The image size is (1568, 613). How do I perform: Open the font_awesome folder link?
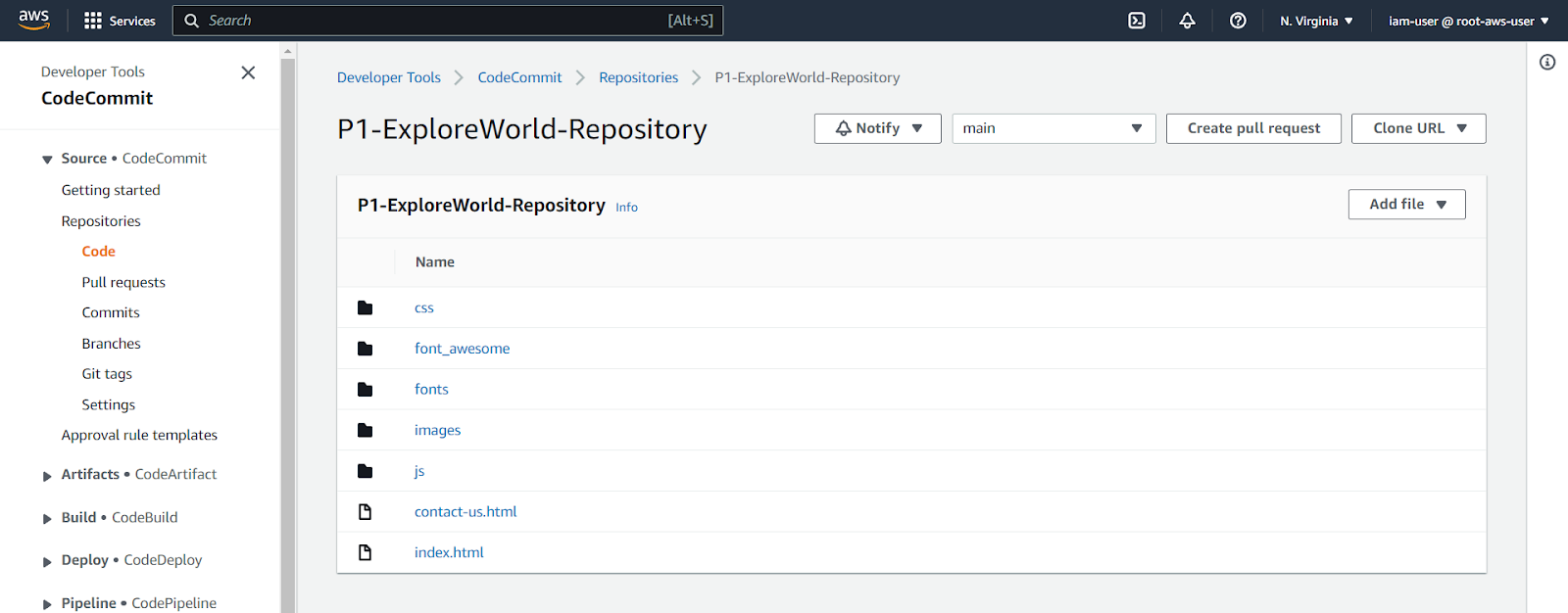click(462, 349)
